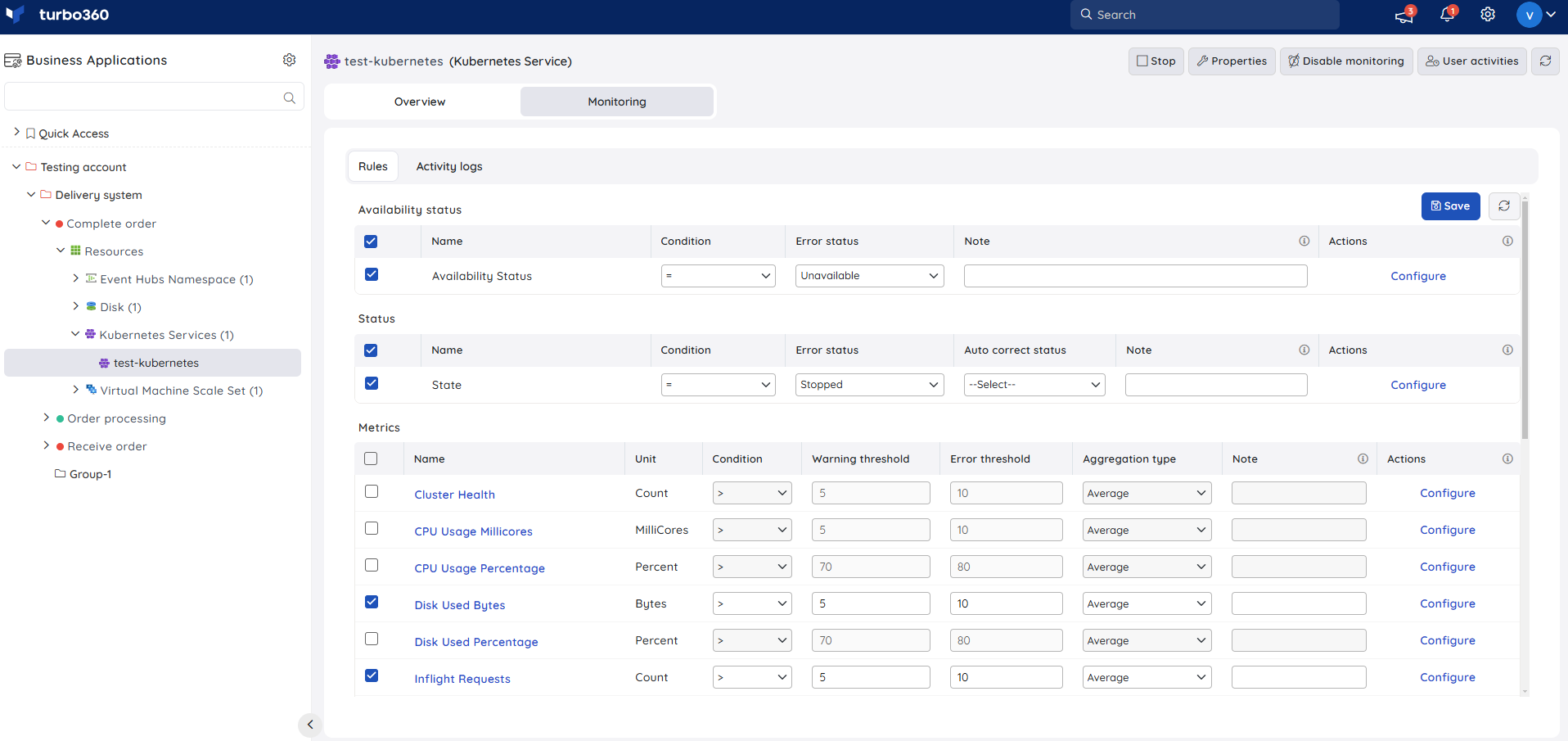Open notifications bell icon
1568x741 pixels.
pyautogui.click(x=1447, y=15)
